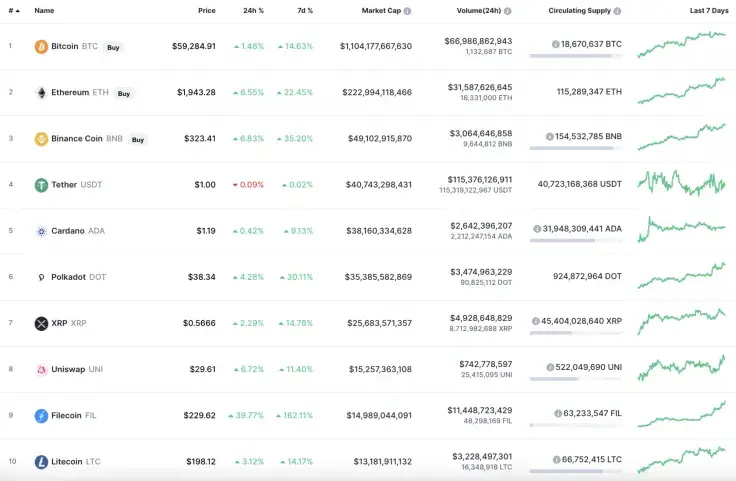Click the Bitcoin coin logo
Screen dimensions: 736x481
41,47
